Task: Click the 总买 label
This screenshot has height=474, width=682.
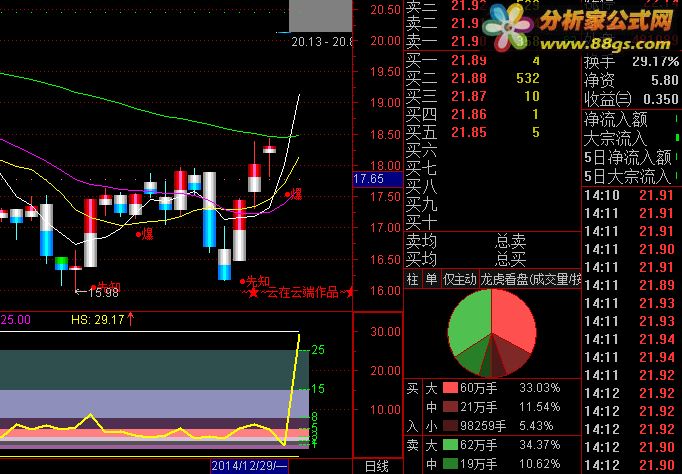Action: click(x=511, y=260)
